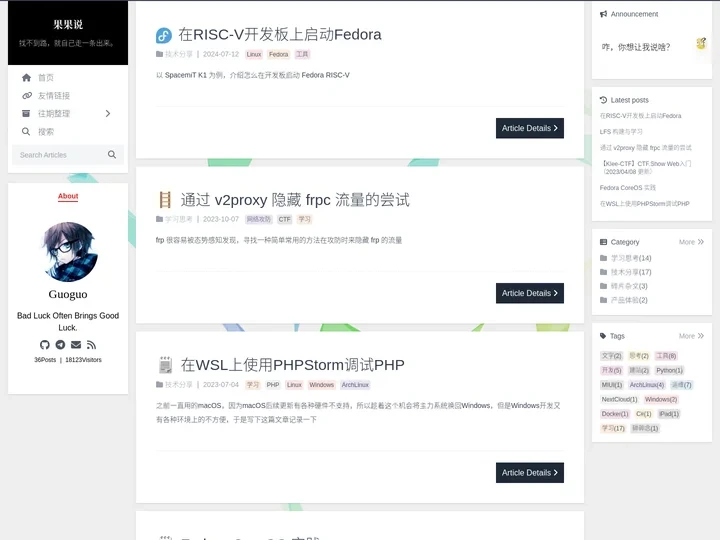
Task: Expand Tags list via More
Action: click(x=691, y=336)
